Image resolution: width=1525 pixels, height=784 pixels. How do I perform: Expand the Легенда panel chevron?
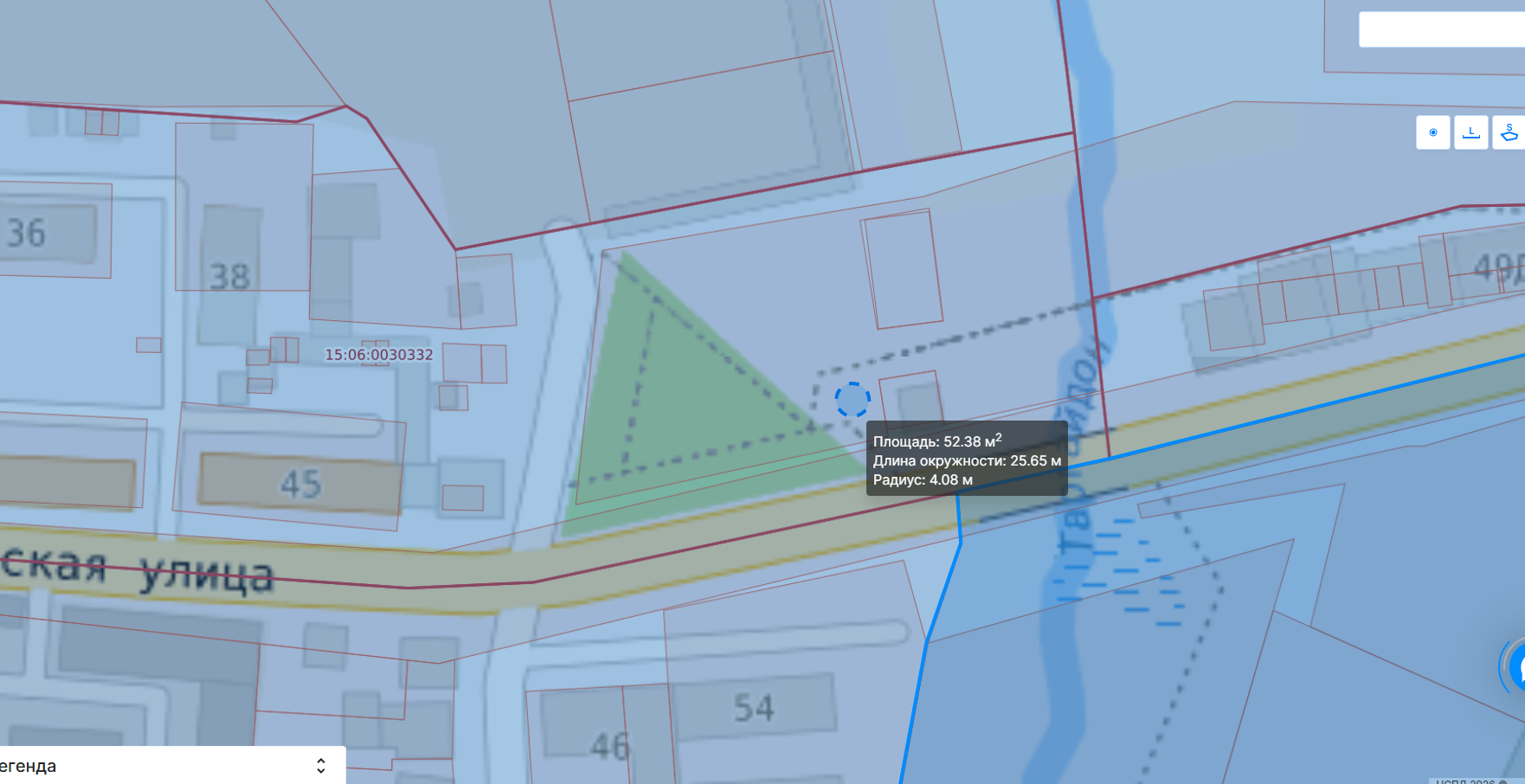pyautogui.click(x=321, y=766)
